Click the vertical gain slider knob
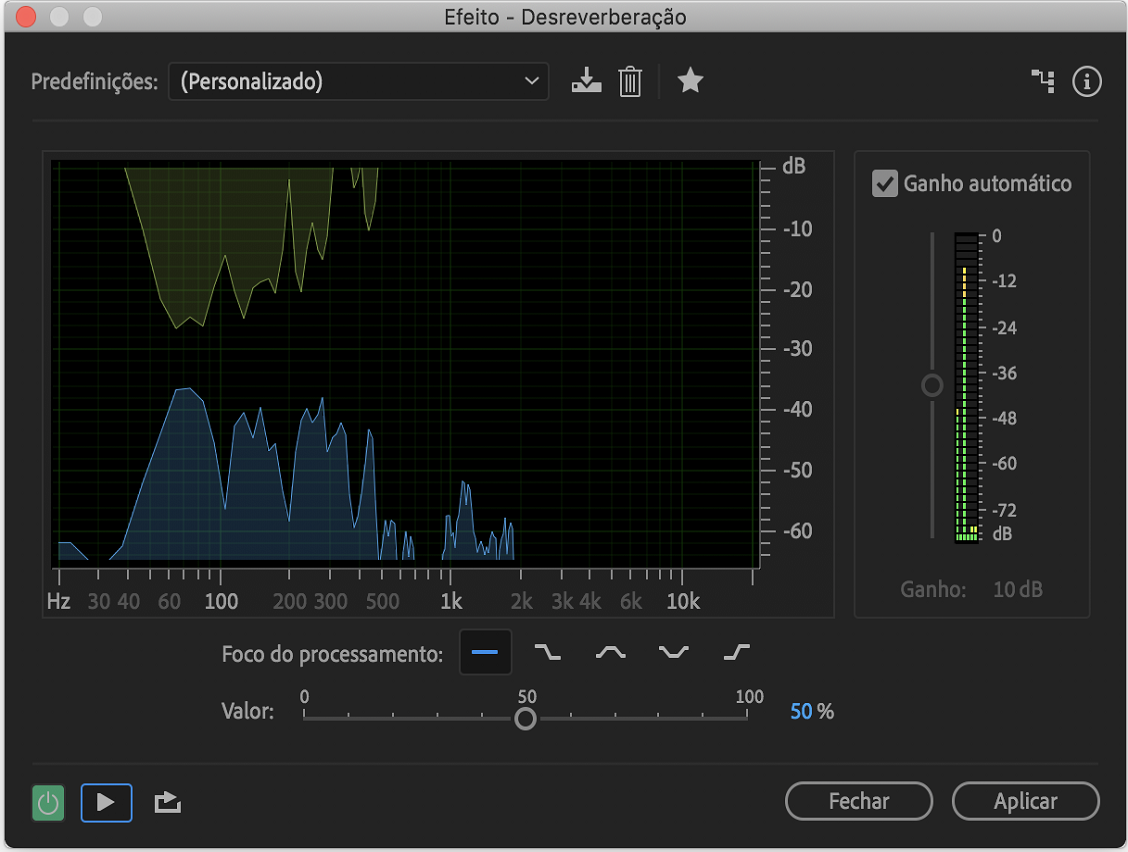The height and width of the screenshot is (852, 1128). (x=932, y=386)
